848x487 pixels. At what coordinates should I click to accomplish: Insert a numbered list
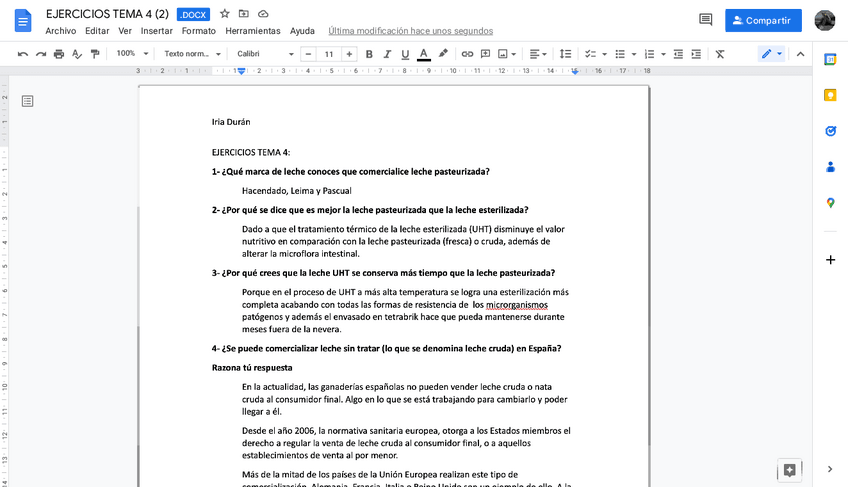coord(650,54)
